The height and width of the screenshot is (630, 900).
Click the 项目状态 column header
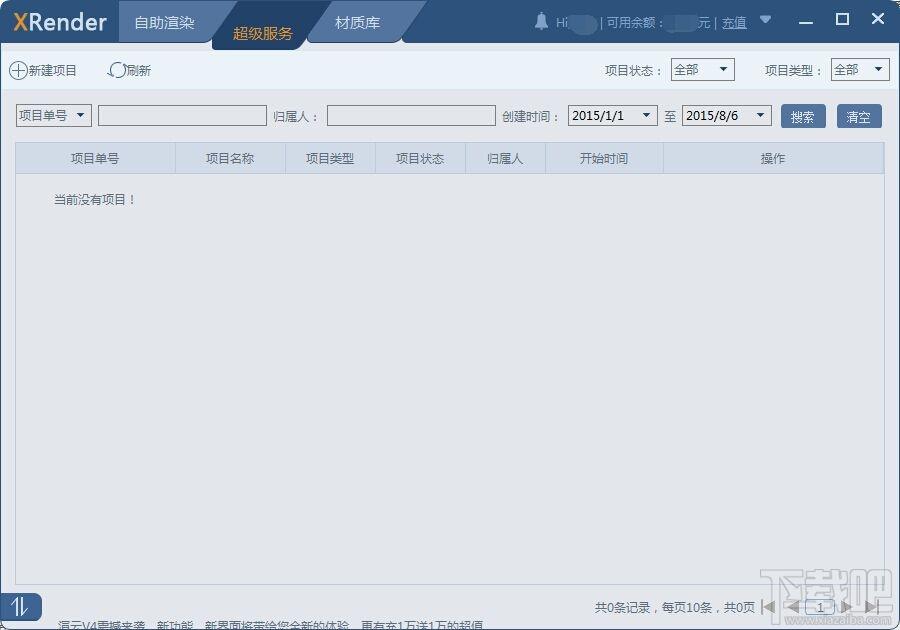click(x=420, y=158)
